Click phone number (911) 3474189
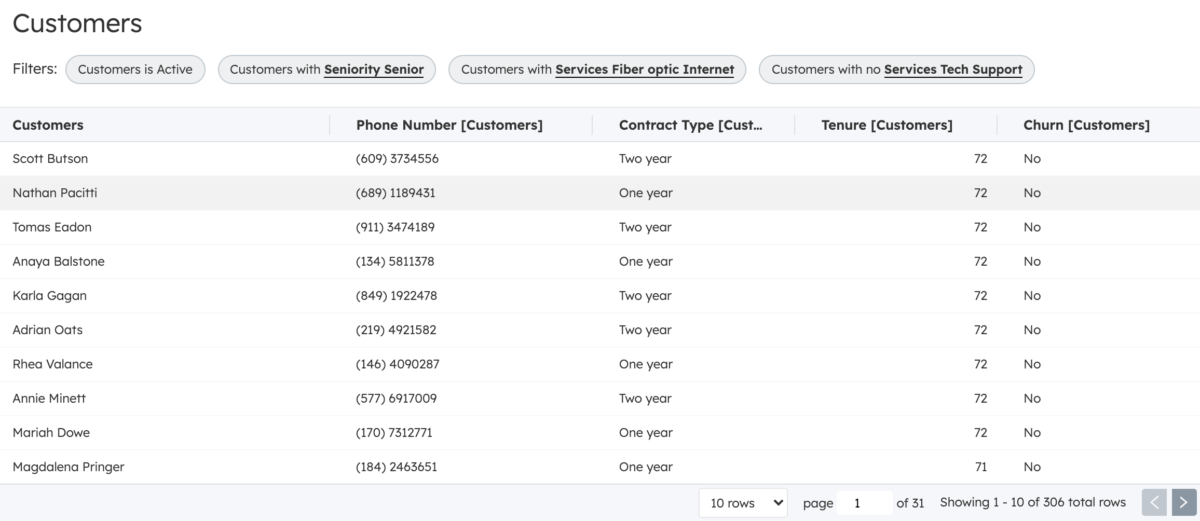 395,227
